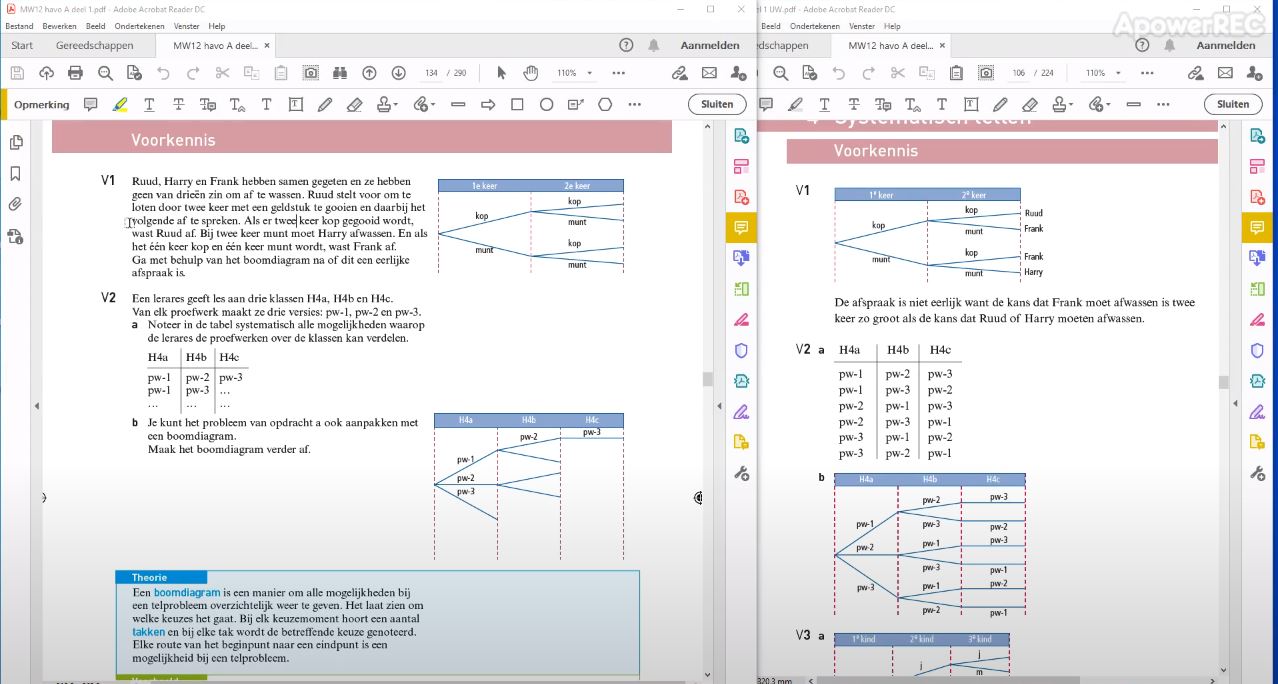Open the stamp tool dropdown in UW.pdf window
1278x684 pixels.
(x=1064, y=104)
